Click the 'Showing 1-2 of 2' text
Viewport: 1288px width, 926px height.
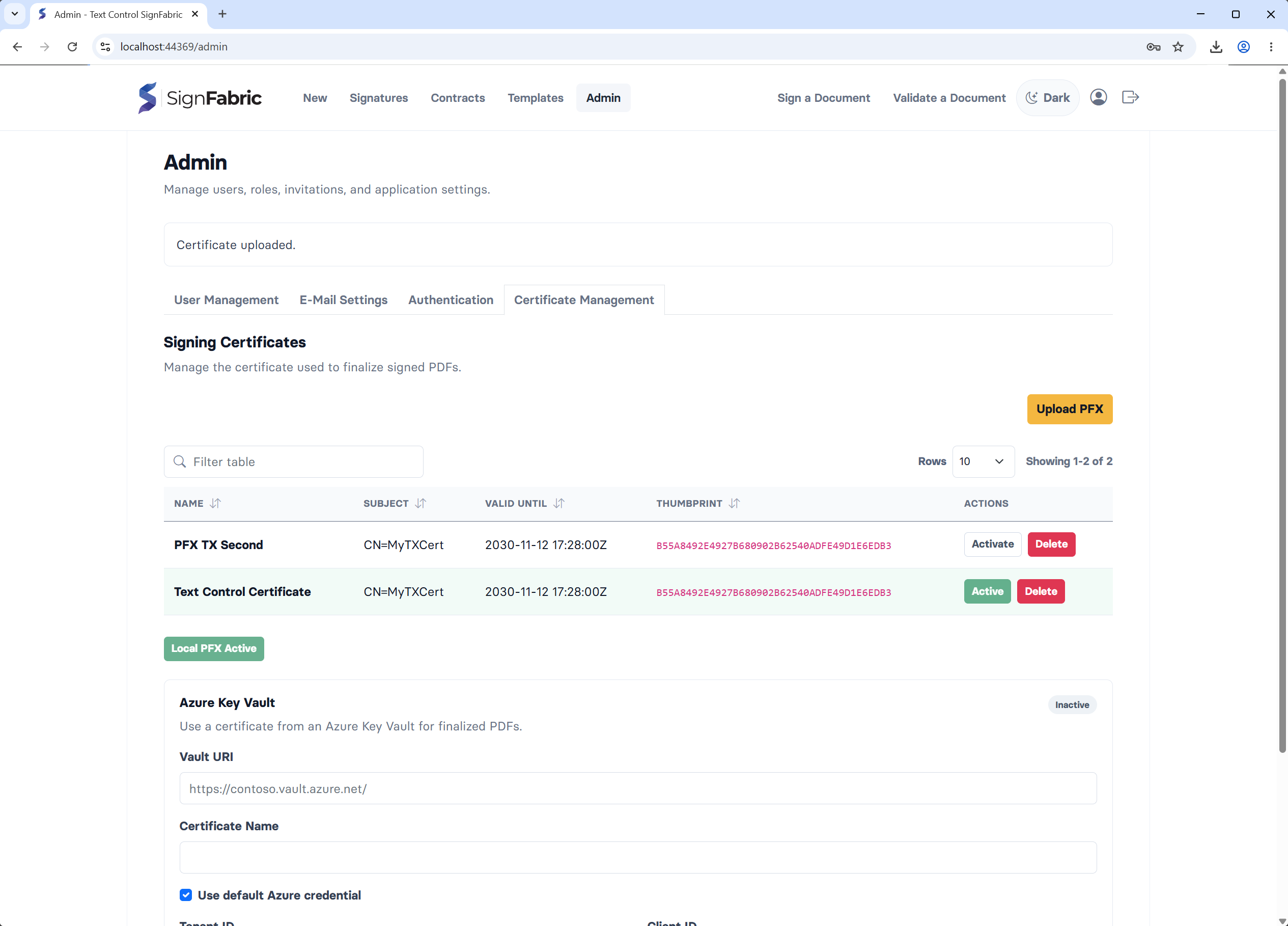tap(1069, 461)
